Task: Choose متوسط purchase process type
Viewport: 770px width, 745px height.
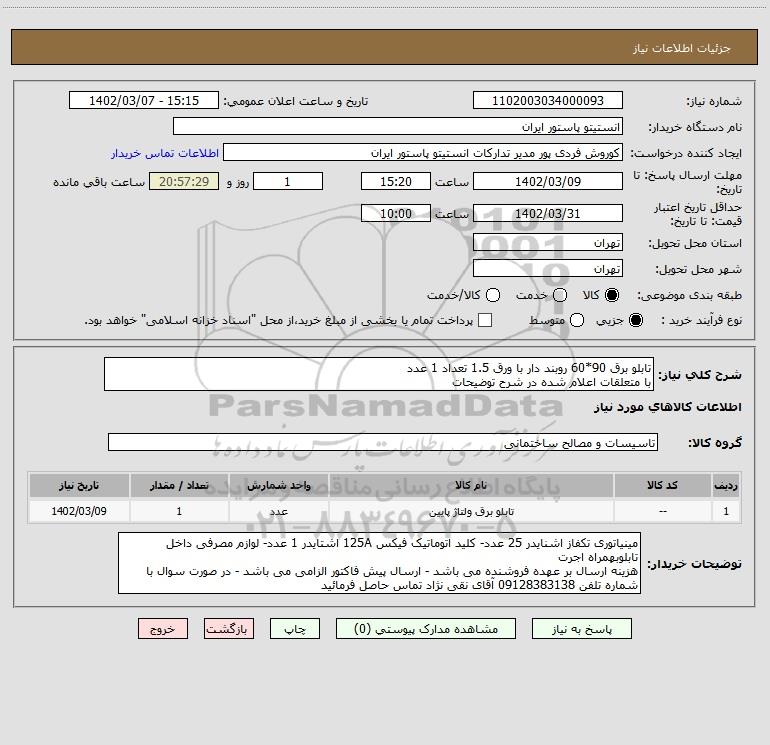Action: point(577,320)
